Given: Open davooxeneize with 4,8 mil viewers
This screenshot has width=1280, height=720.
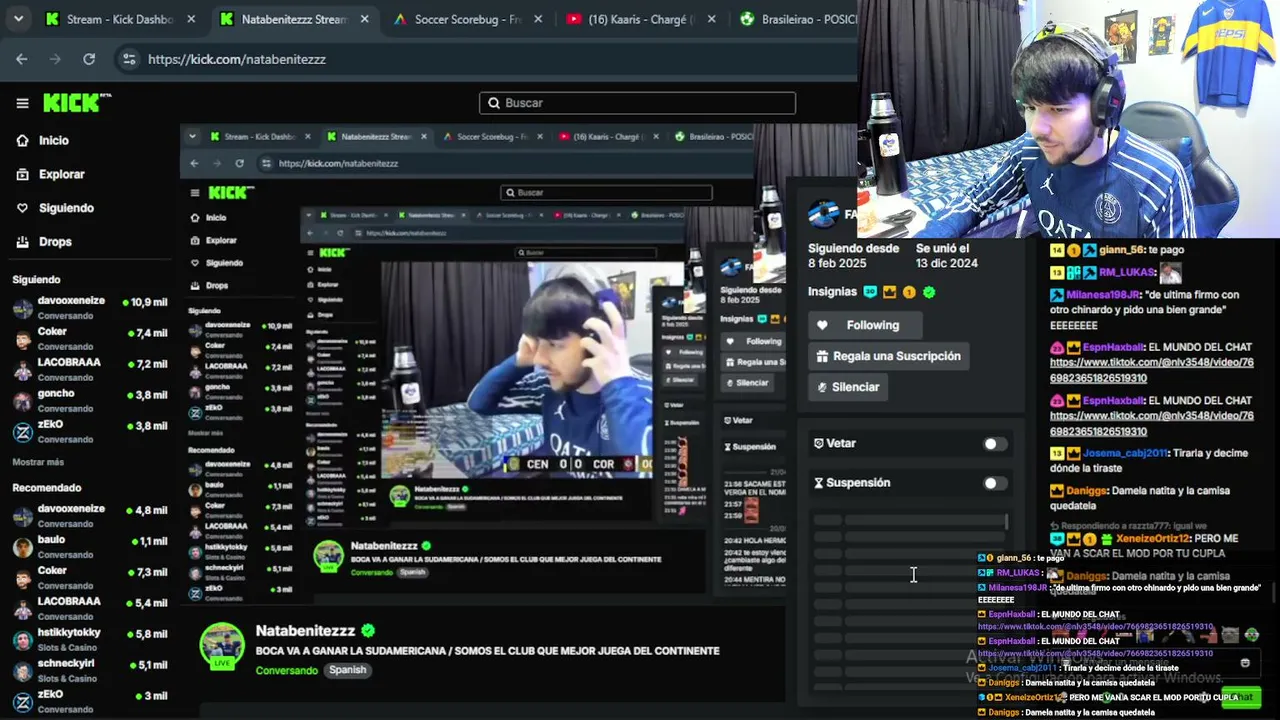Looking at the screenshot, I should 90,516.
